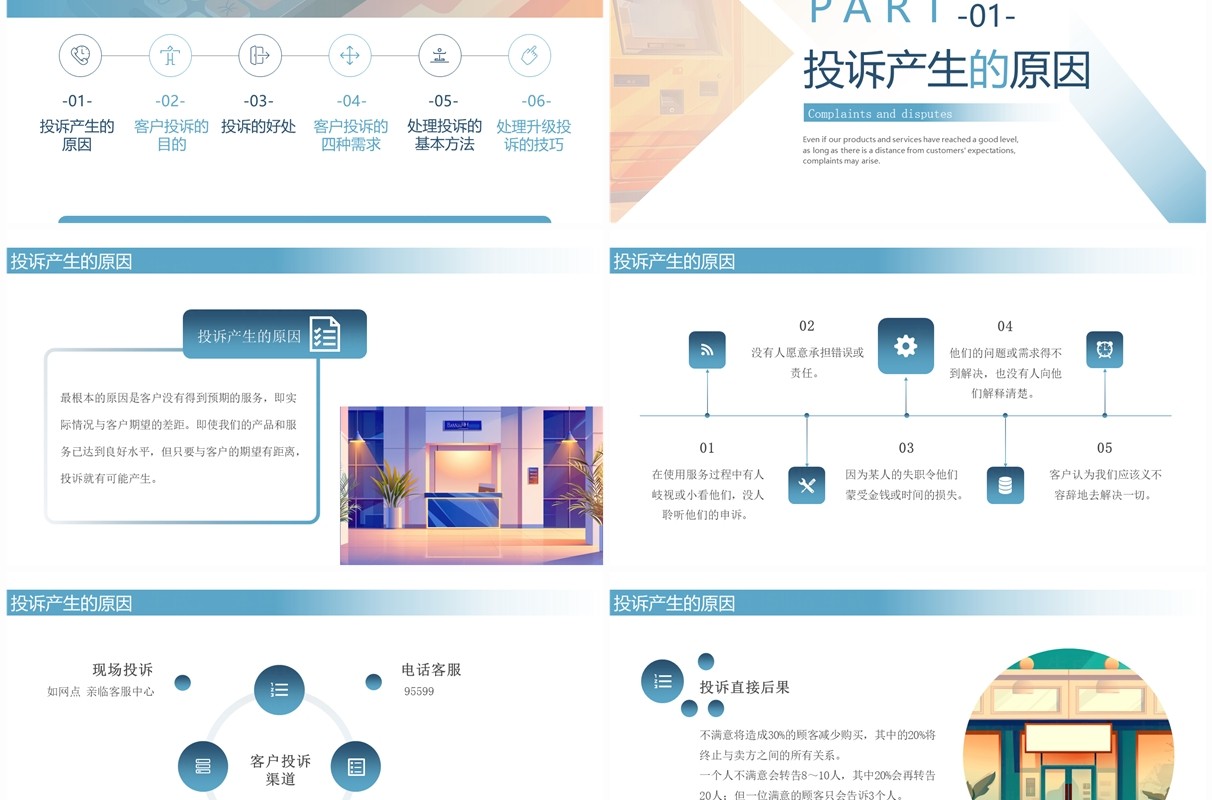Select the agenda label 客户投诉的目的
The image size is (1212, 800).
(171, 135)
